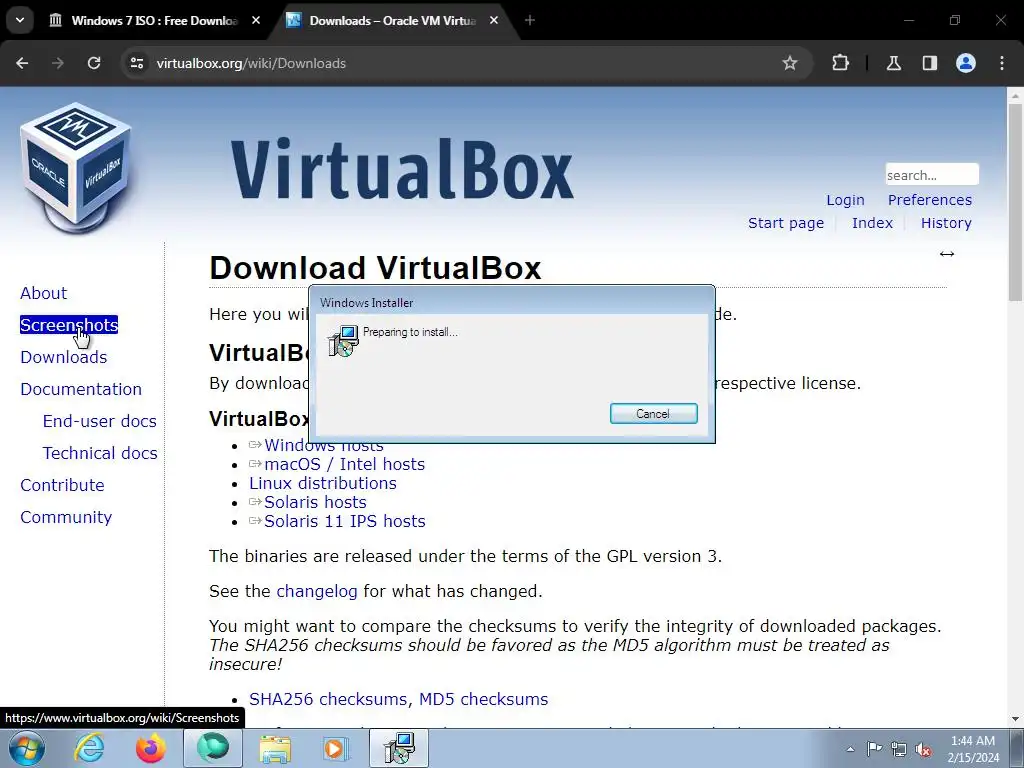Screen dimensions: 1024x768
Task: Open Windows Media Player on taskbar
Action: 337,748
